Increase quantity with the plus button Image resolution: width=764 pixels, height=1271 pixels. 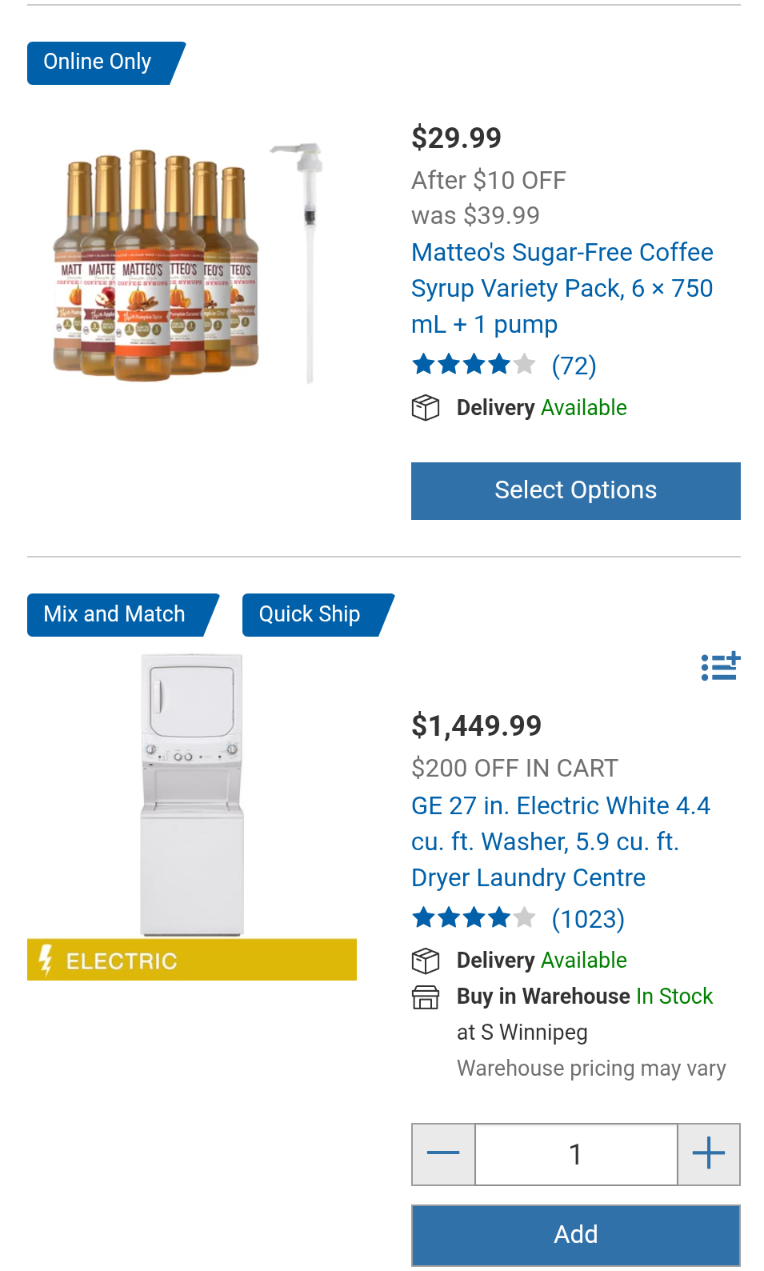pos(708,1154)
